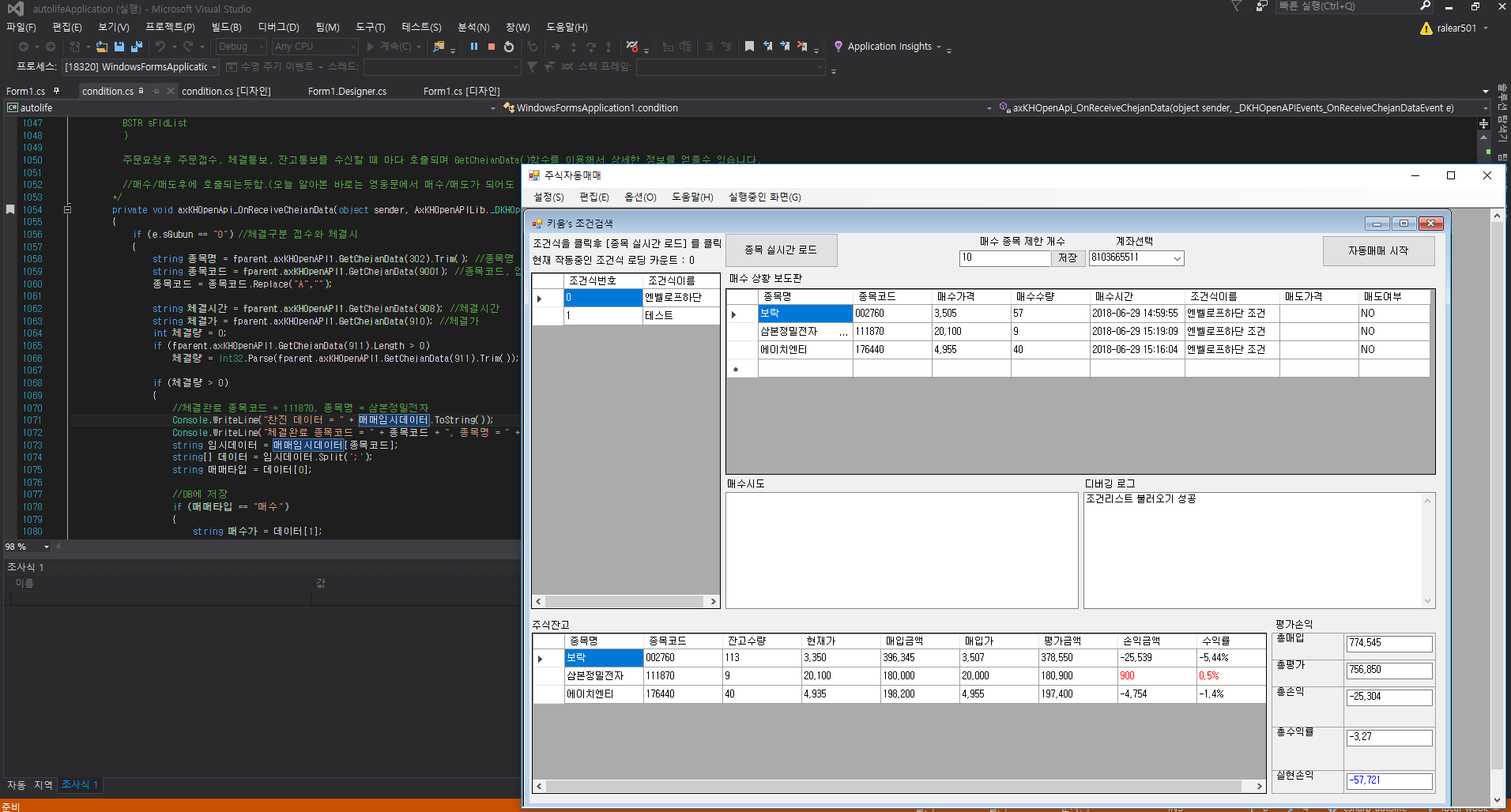Screen dimensions: 1511x812
Task: Click the 총매입 value field 774,545
Action: pos(1389,644)
